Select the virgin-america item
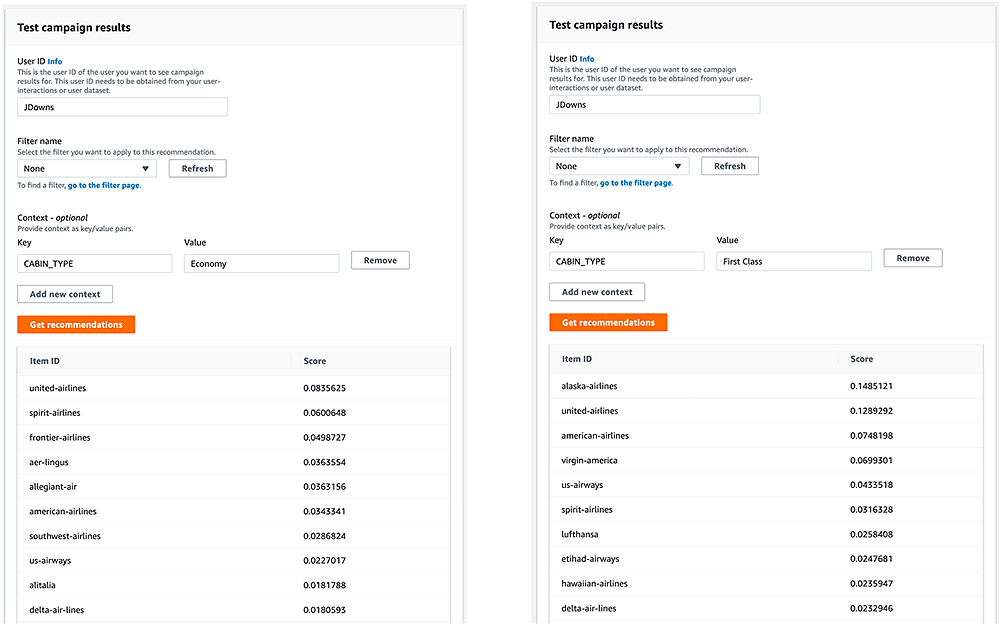Viewport: 1000px width, 629px height. tap(589, 460)
